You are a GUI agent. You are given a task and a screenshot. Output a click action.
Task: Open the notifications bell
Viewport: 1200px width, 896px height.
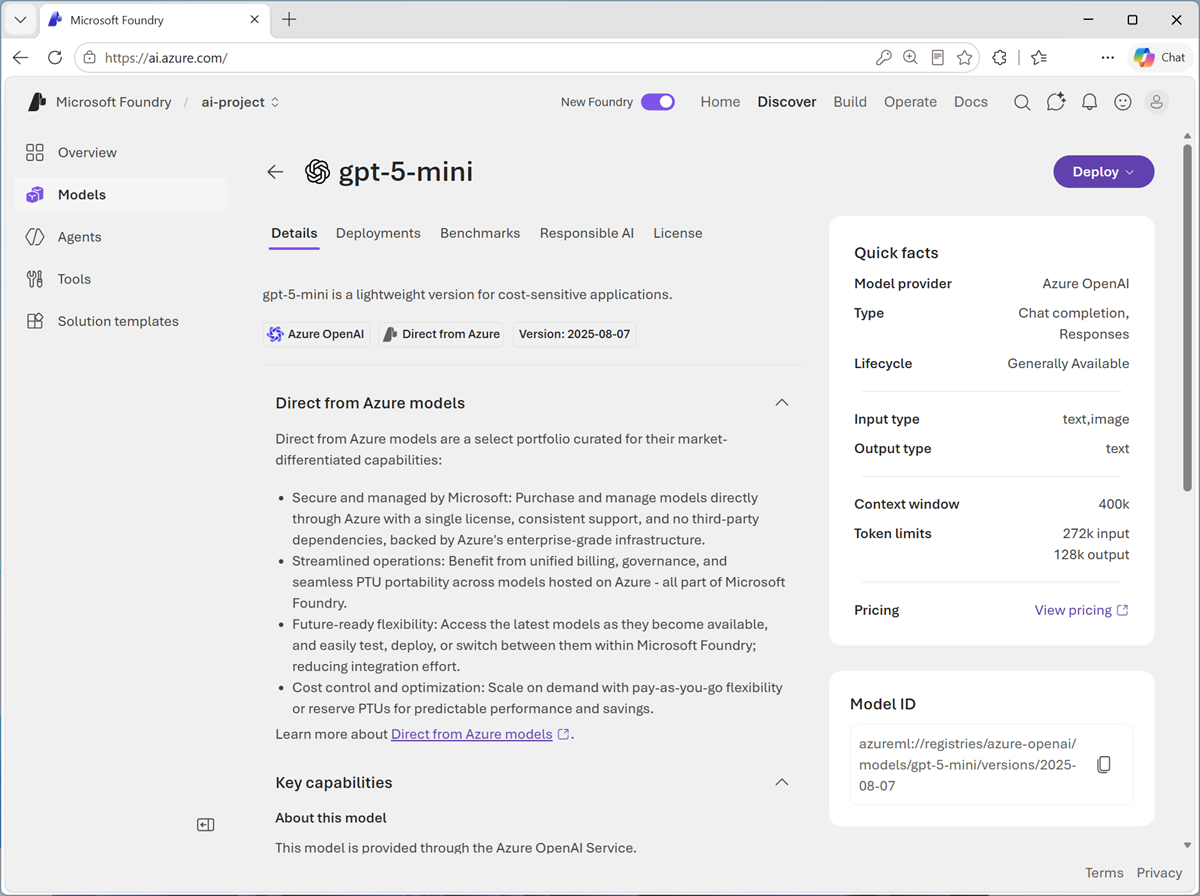[x=1090, y=102]
